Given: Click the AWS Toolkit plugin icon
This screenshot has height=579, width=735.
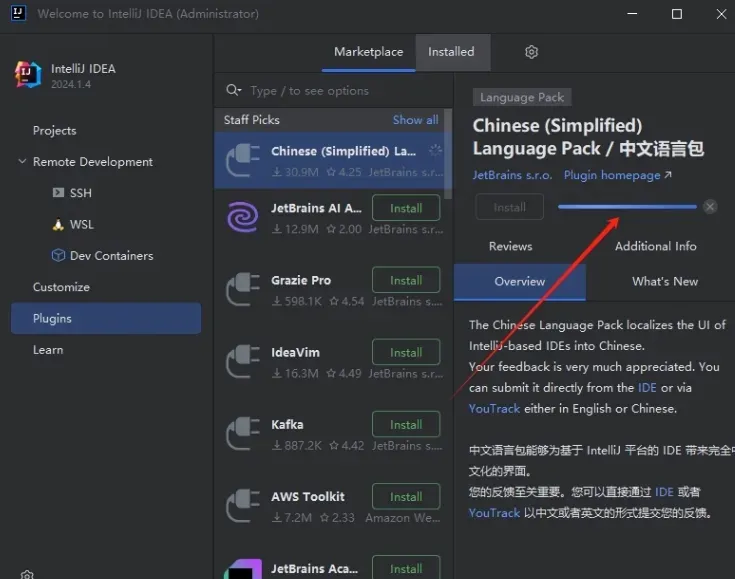Looking at the screenshot, I should tap(243, 506).
